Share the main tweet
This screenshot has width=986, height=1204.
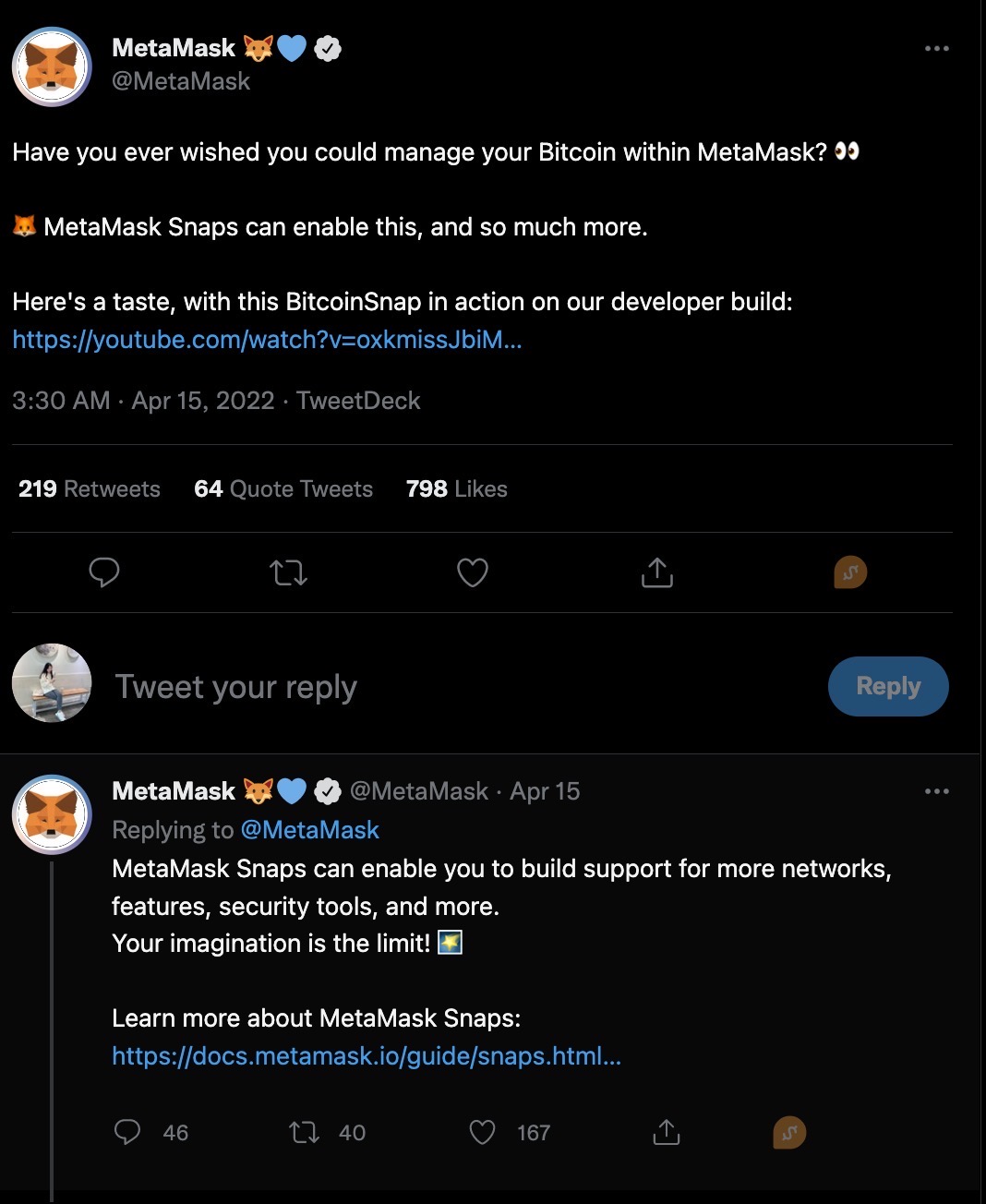tap(657, 572)
